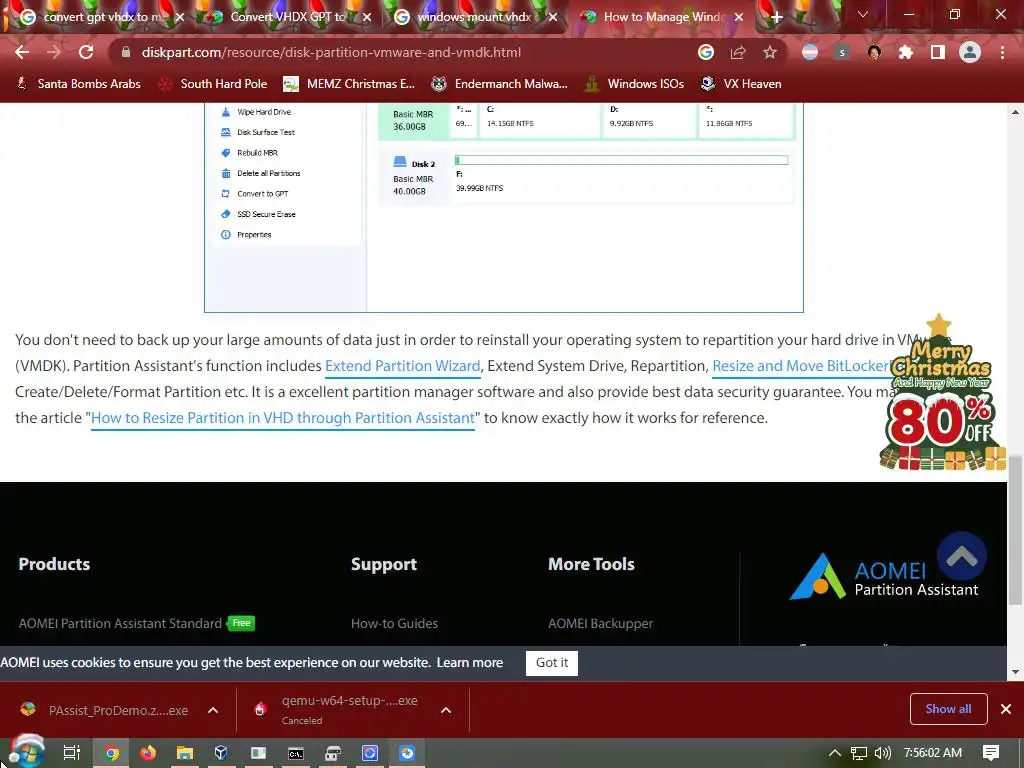Accept cookies with Got it button
This screenshot has height=768, width=1024.
point(552,663)
